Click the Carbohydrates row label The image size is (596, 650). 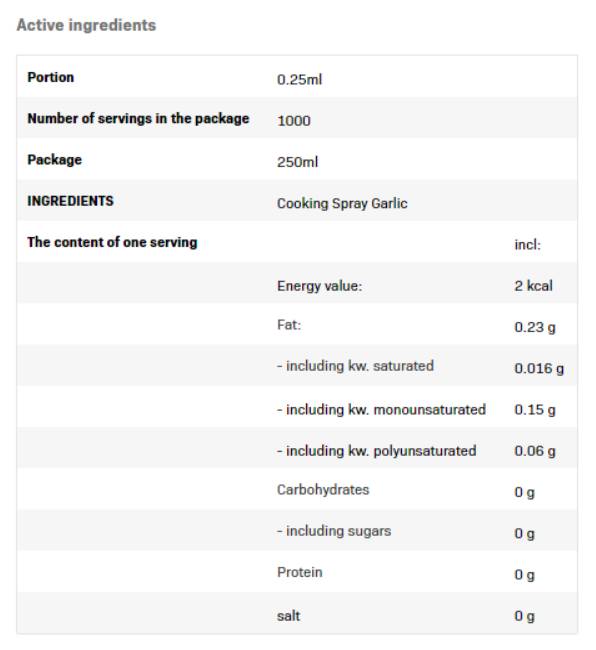tap(323, 490)
